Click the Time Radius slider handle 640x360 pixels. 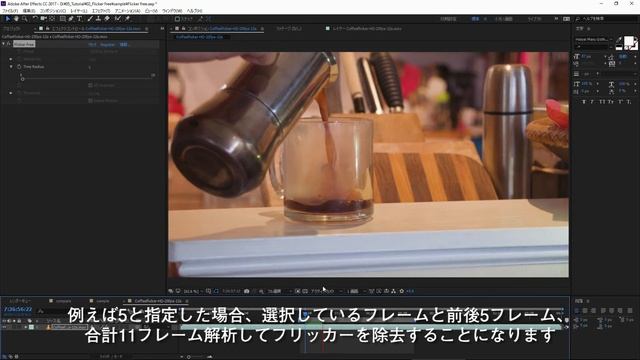coord(22,79)
